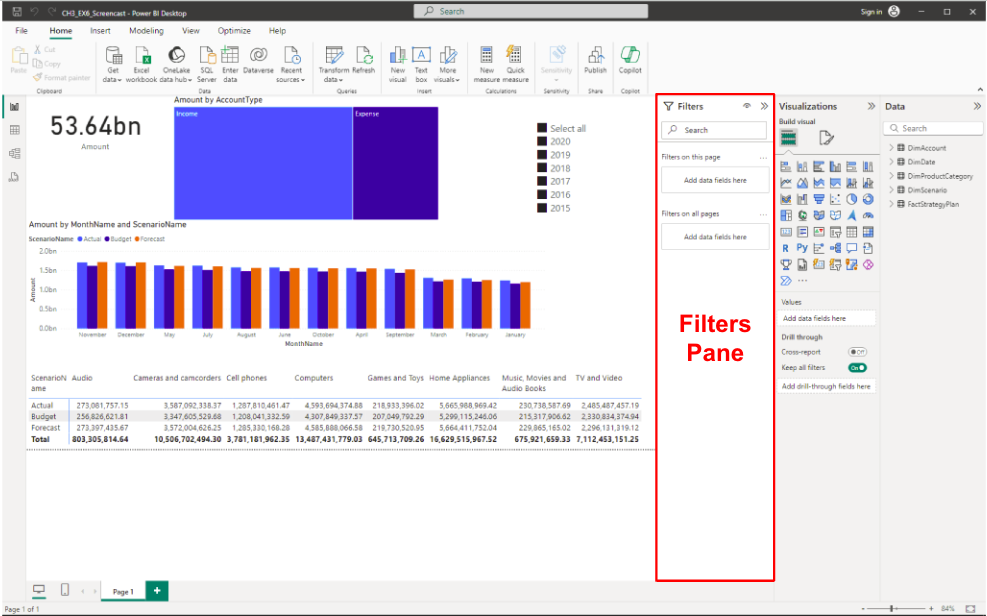
Task: Select the Python visual icon
Action: point(802,247)
